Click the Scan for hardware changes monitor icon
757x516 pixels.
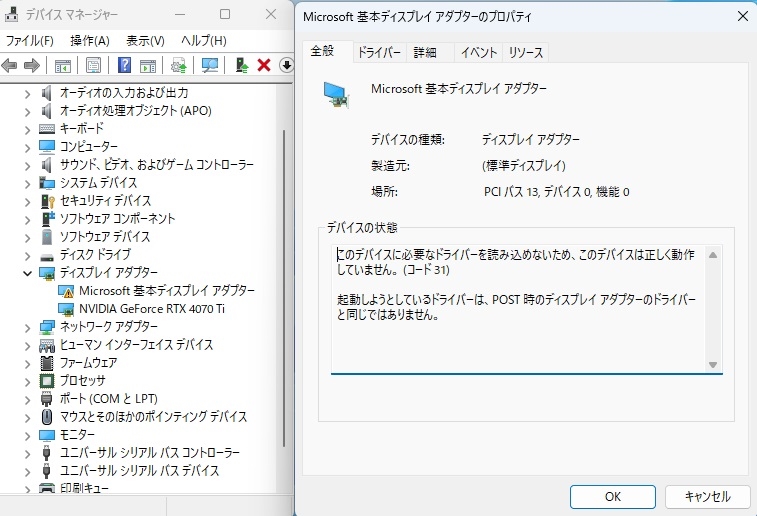pyautogui.click(x=210, y=65)
